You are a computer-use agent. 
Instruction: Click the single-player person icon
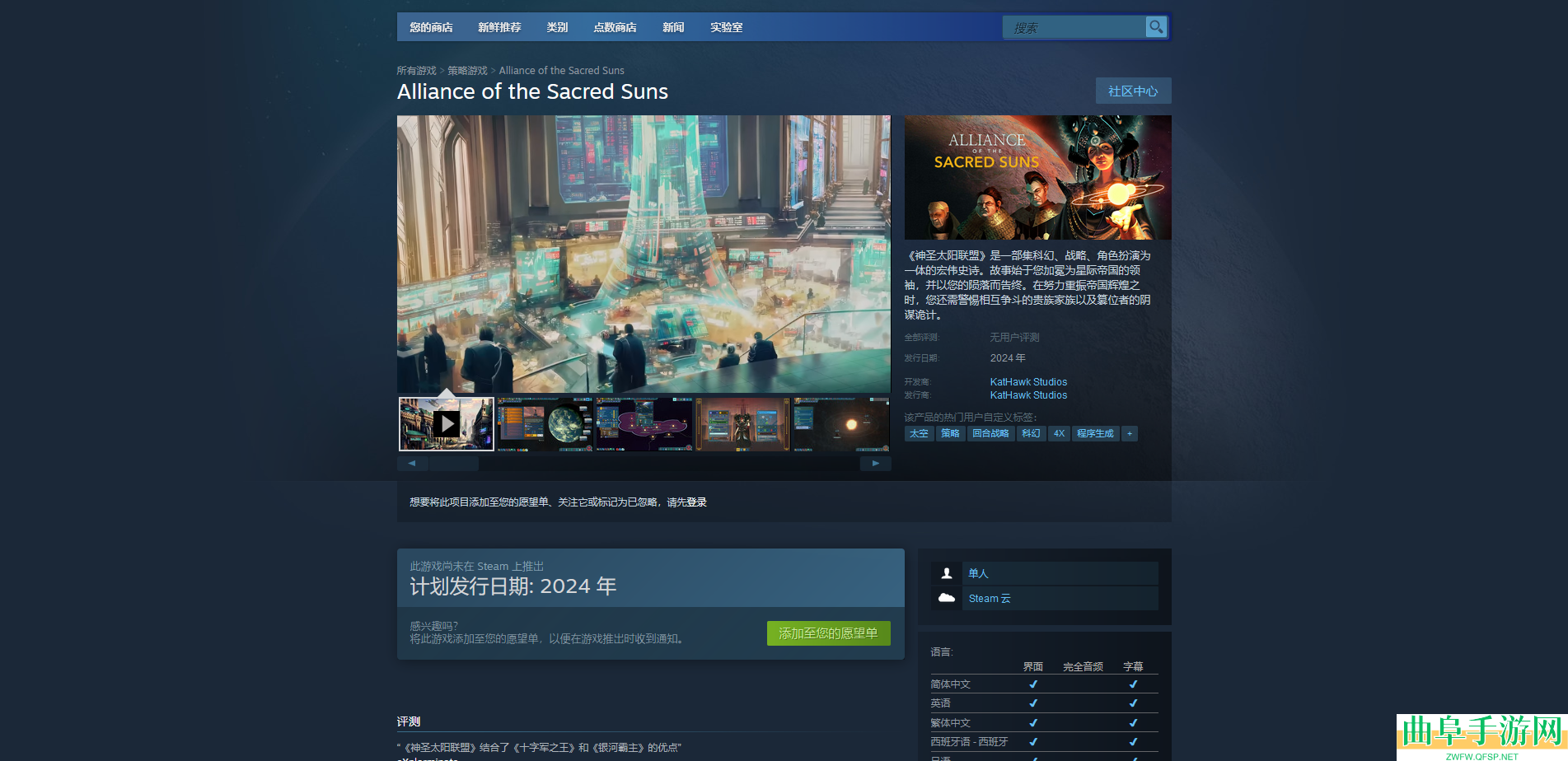pos(947,573)
